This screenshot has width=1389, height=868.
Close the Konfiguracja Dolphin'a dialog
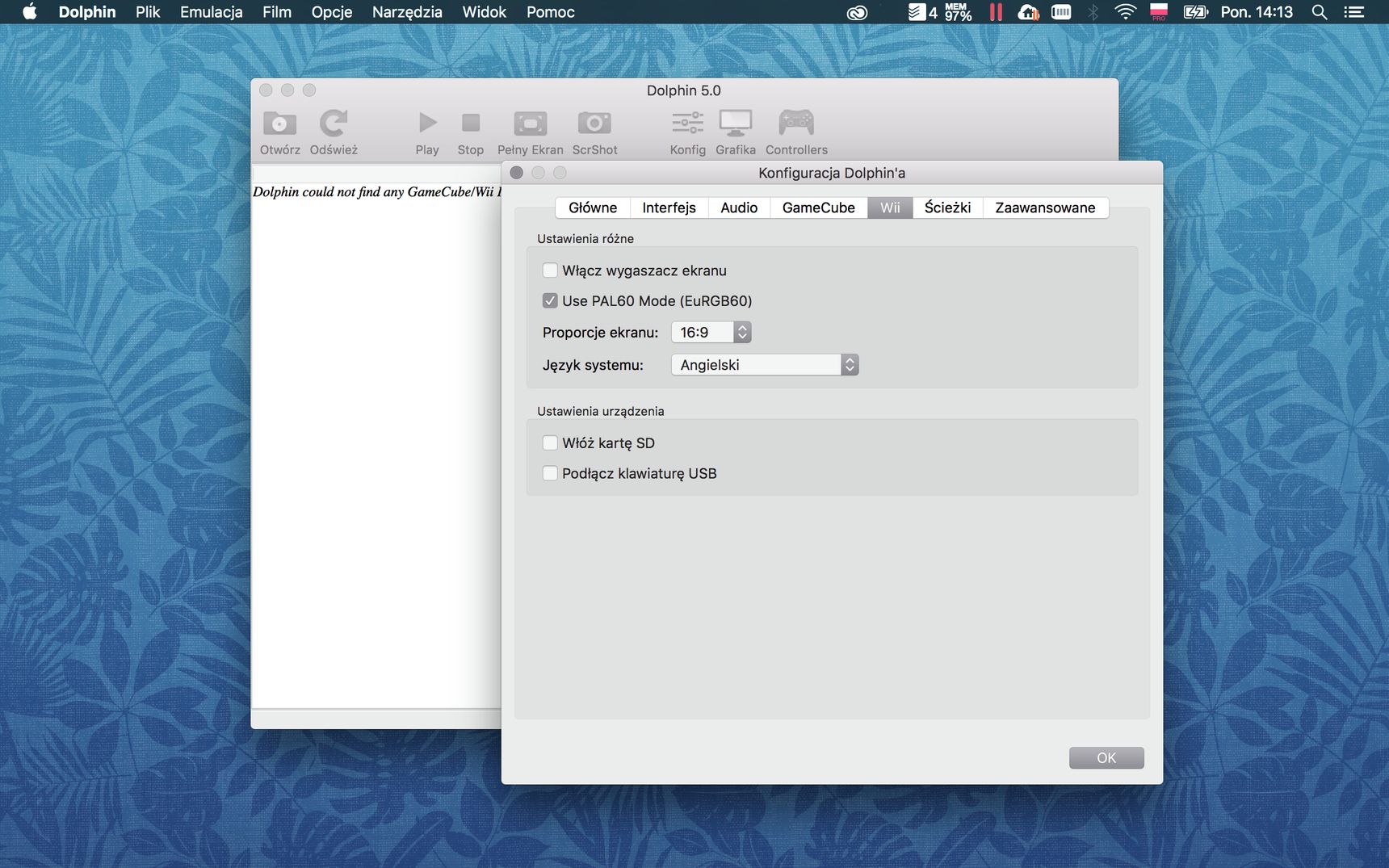point(517,173)
